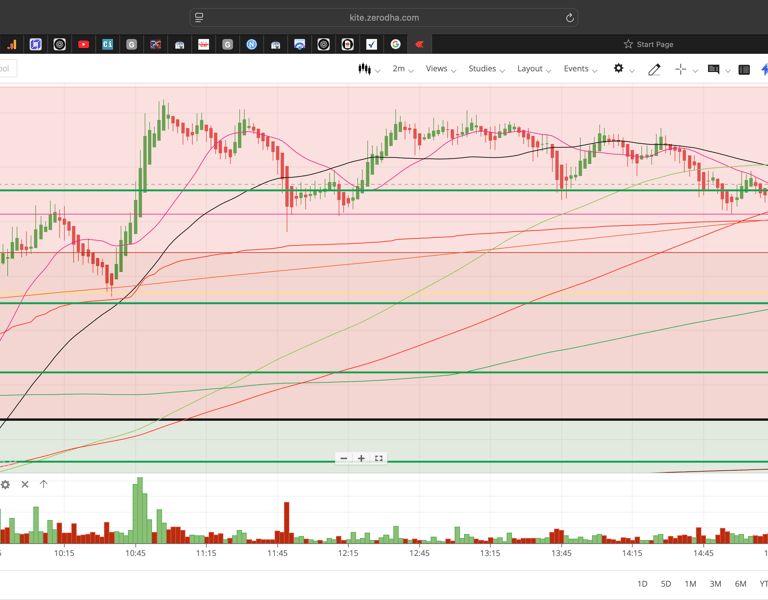Select the 5D range button
The image size is (768, 600).
[666, 584]
